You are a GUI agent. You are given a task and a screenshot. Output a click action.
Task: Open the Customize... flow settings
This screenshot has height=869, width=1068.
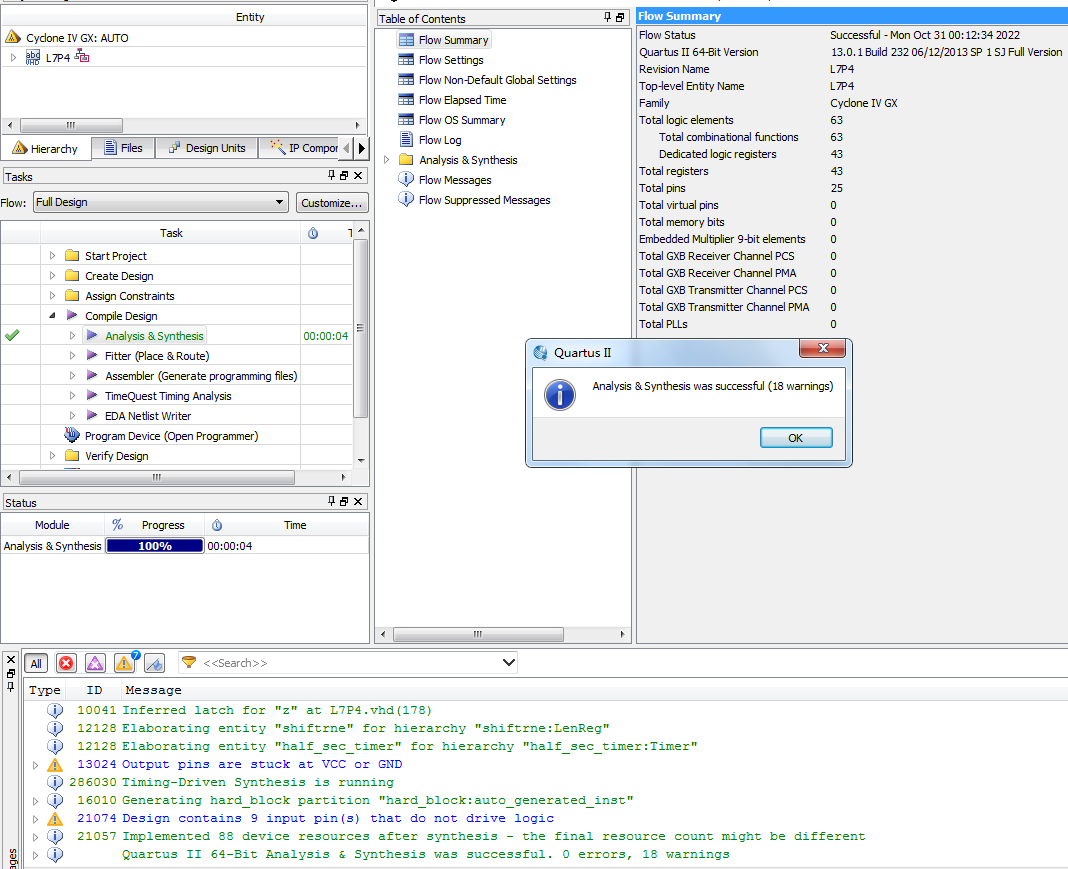(332, 203)
